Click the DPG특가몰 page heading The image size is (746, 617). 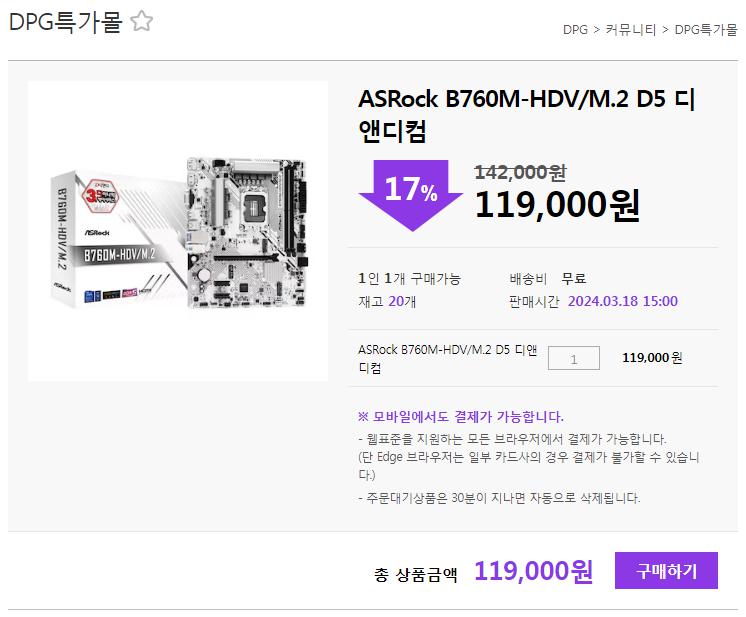tap(66, 22)
